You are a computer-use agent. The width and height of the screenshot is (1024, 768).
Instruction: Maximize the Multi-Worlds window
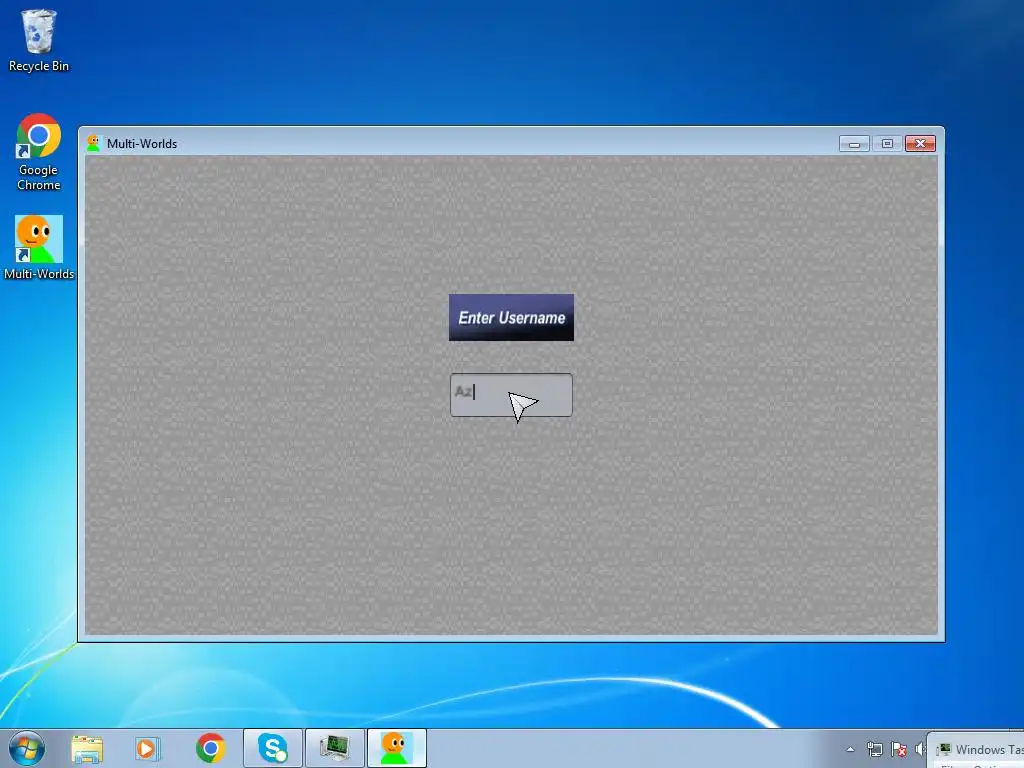[x=887, y=144]
